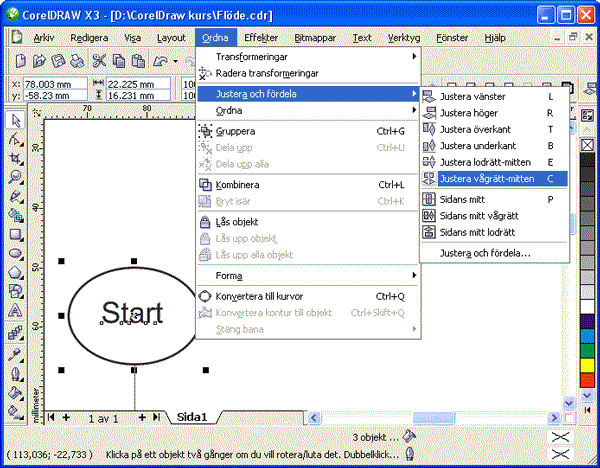Open the undo history dropdown arrow

175,61
